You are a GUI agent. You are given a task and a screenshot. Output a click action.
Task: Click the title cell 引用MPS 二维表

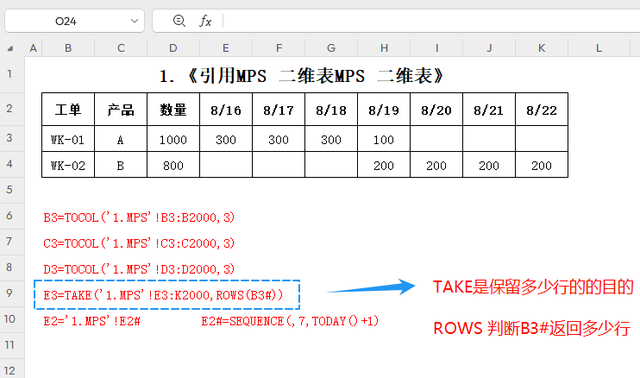[302, 76]
